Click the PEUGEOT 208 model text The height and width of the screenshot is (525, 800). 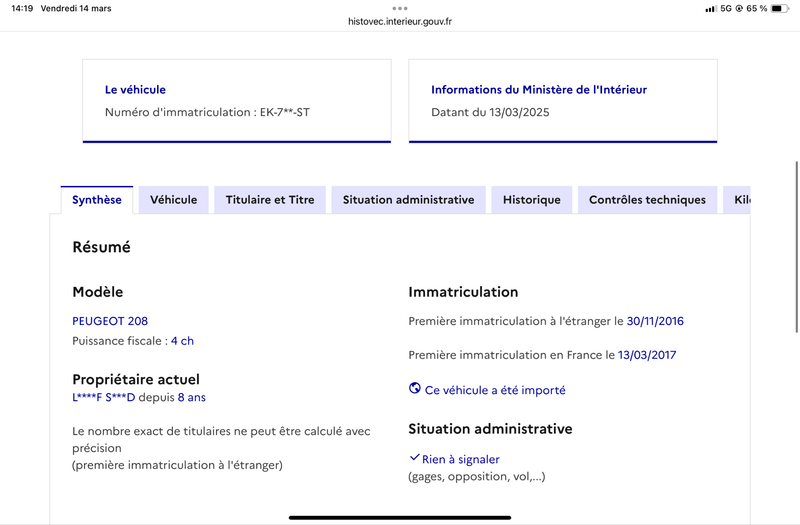coord(110,321)
